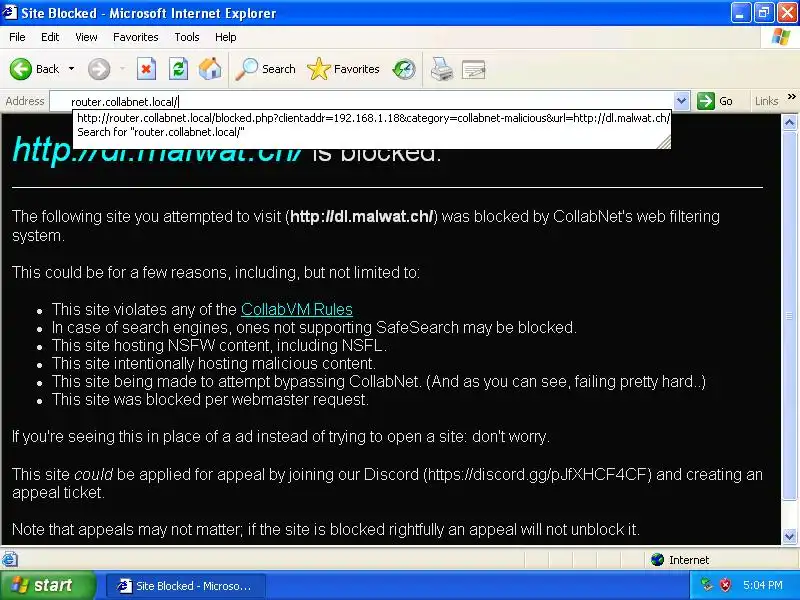
Task: Open the Help menu
Action: [x=226, y=37]
